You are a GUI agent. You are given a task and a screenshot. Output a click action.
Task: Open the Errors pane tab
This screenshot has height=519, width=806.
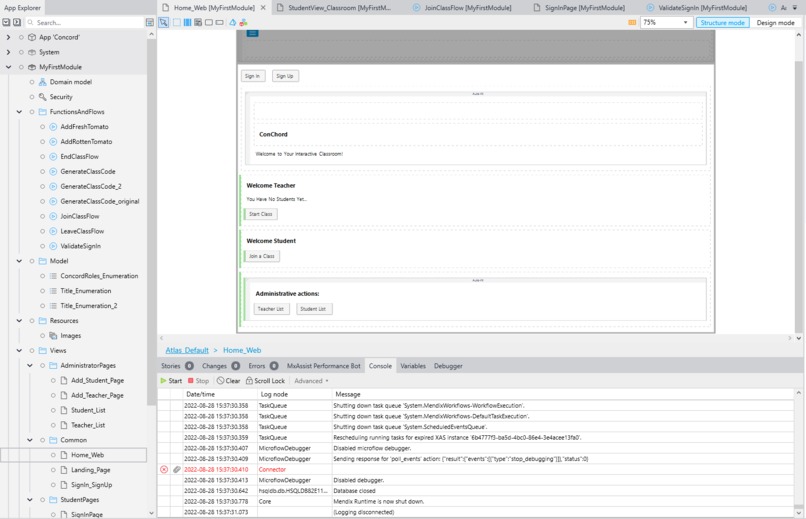pyautogui.click(x=263, y=366)
